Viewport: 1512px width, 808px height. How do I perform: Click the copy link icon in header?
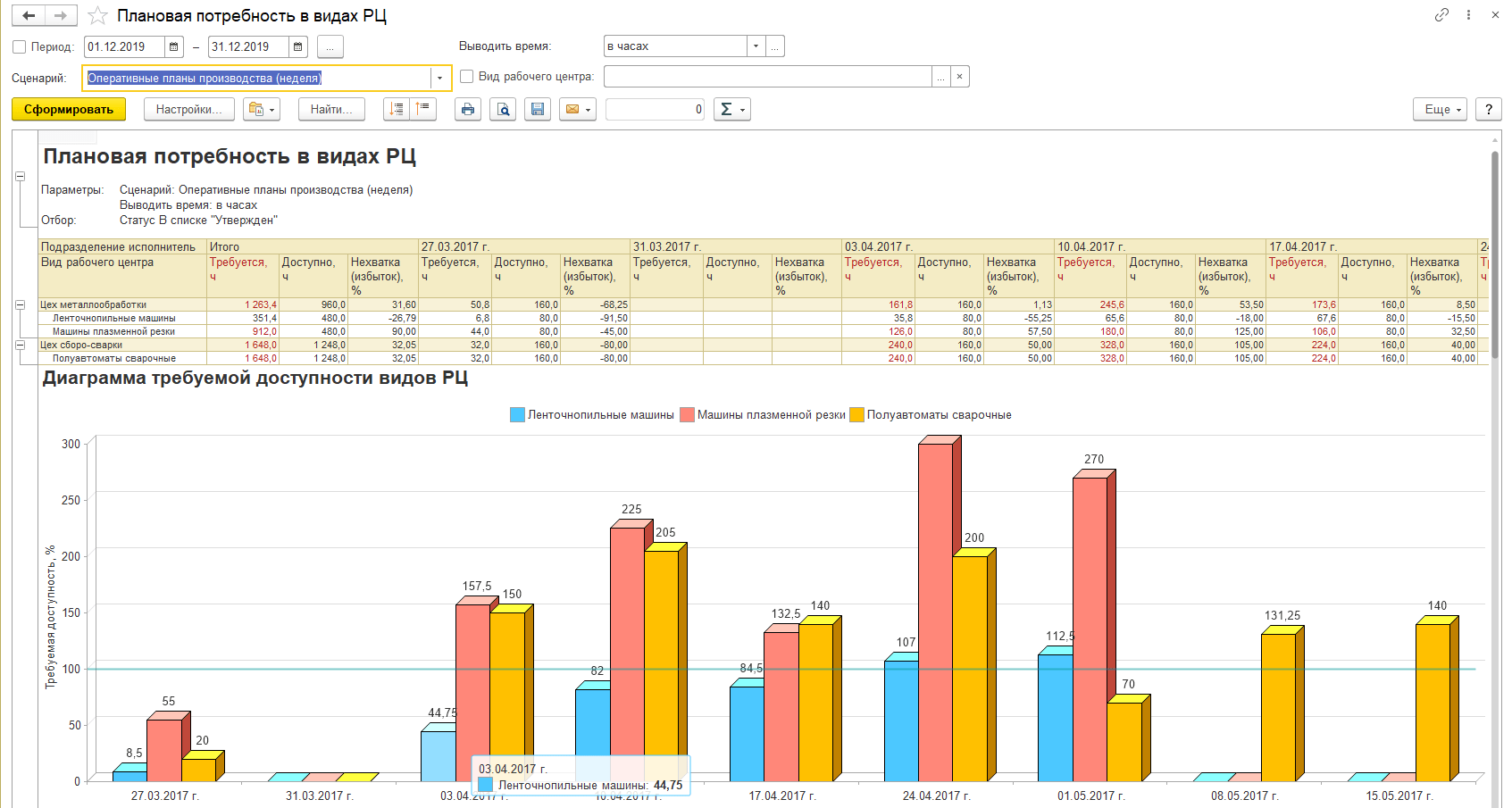1441,15
